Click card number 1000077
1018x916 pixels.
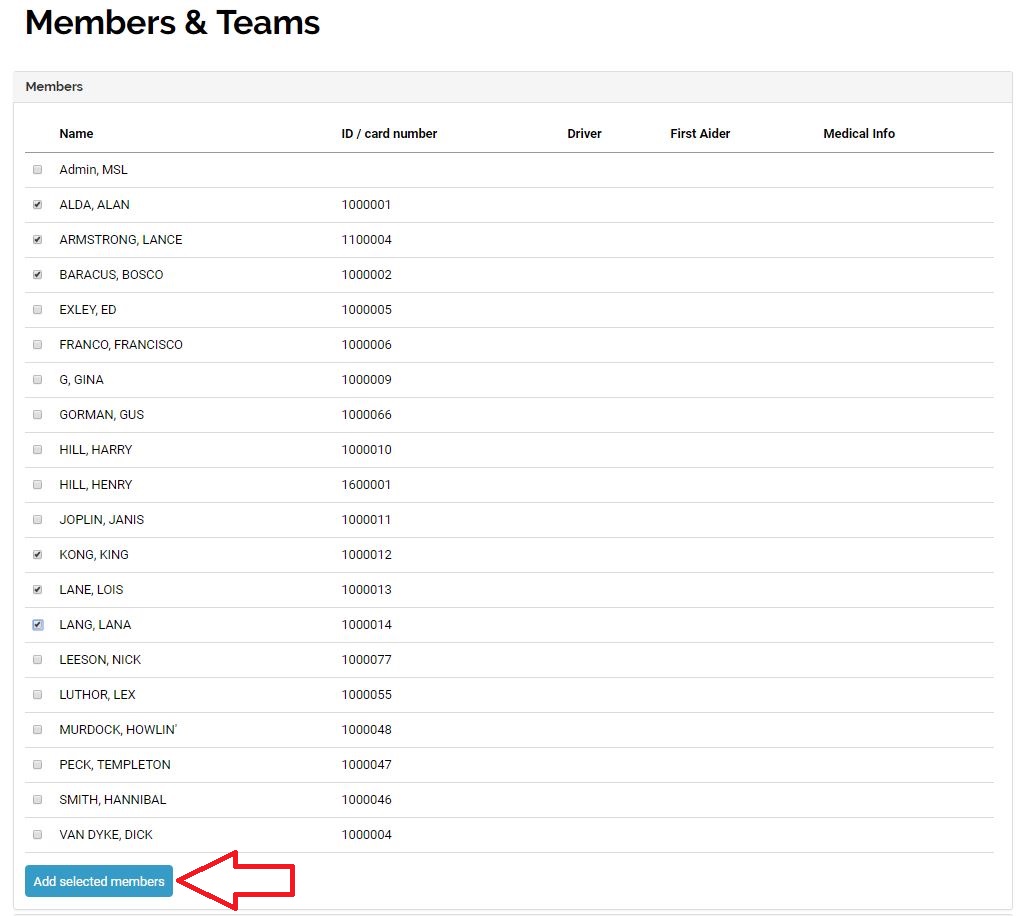coord(366,661)
